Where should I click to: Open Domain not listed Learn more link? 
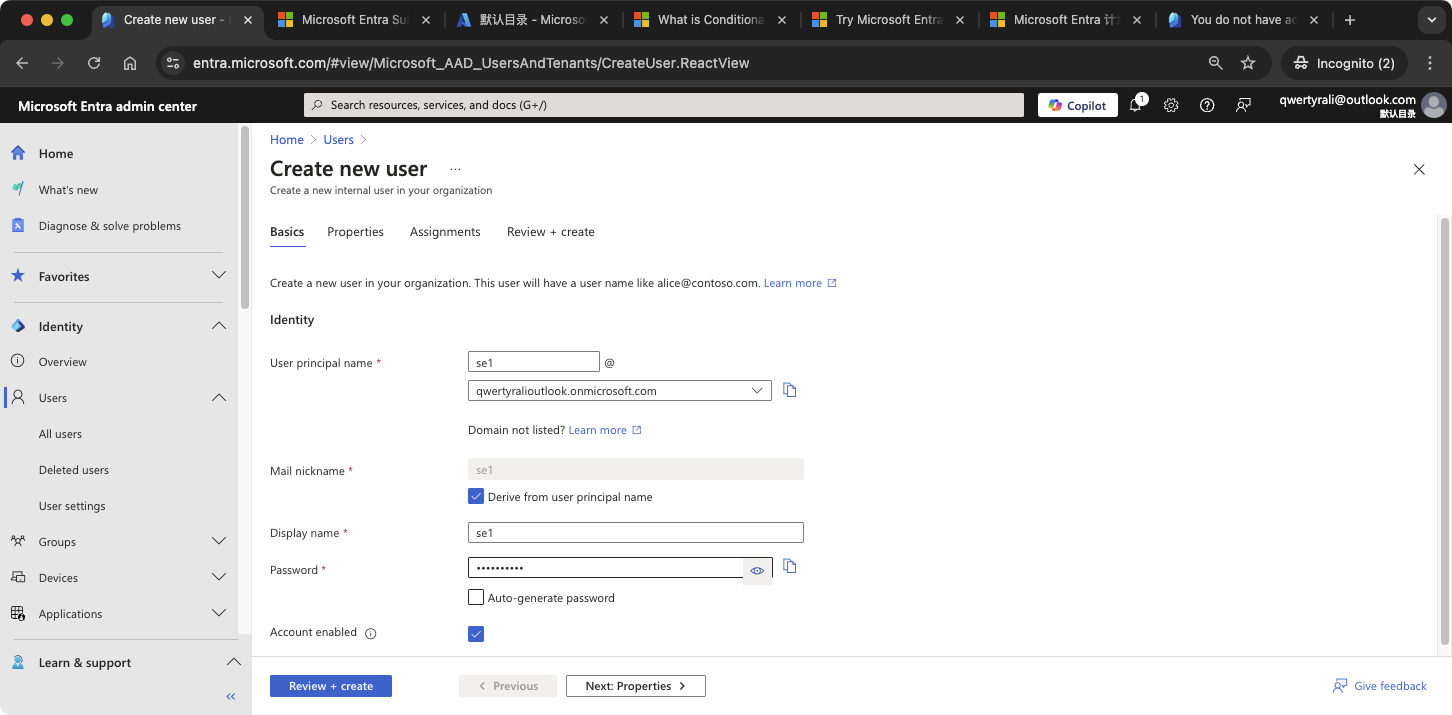605,430
